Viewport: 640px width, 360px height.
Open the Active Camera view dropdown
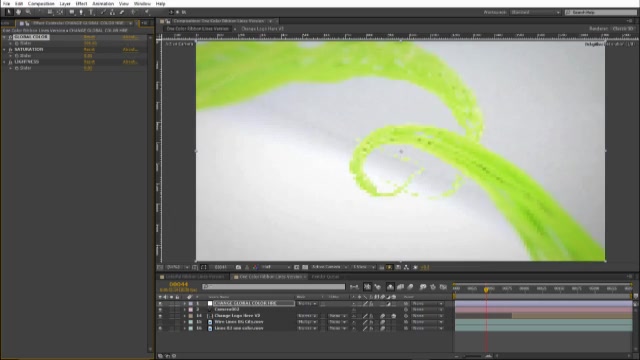(x=329, y=267)
